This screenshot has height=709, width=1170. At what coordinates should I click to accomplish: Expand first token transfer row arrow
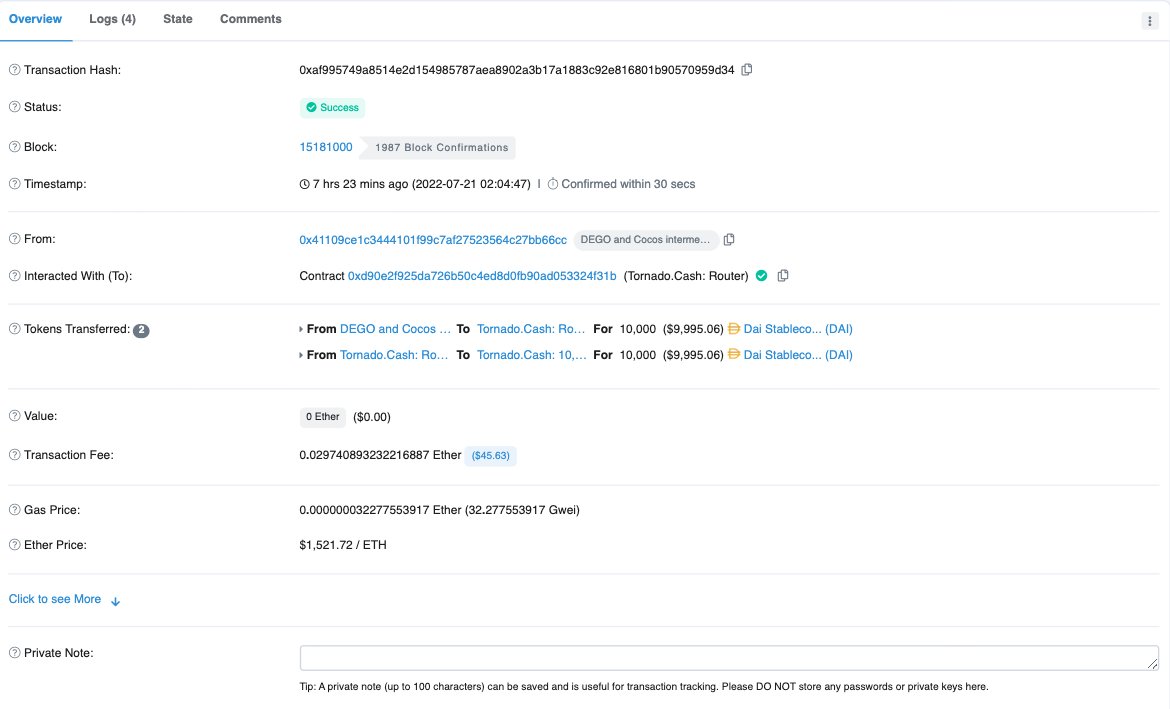click(301, 329)
